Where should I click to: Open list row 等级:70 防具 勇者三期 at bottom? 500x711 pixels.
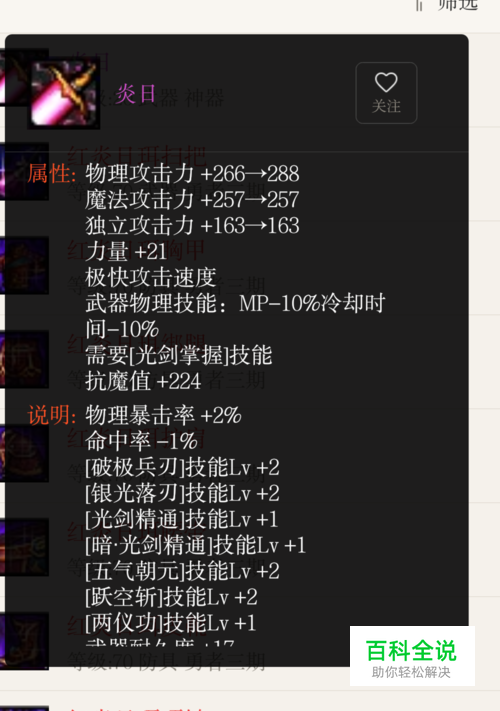(166, 662)
